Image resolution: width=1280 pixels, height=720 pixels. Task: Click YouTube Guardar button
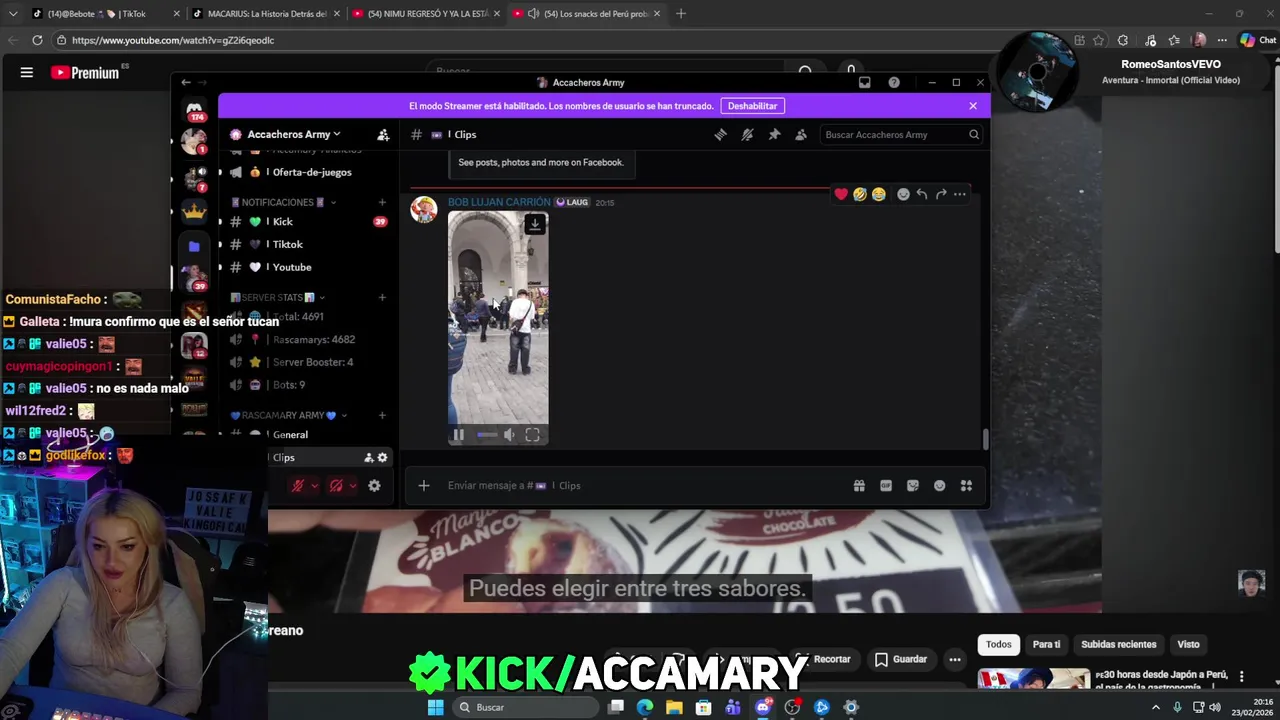[901, 659]
